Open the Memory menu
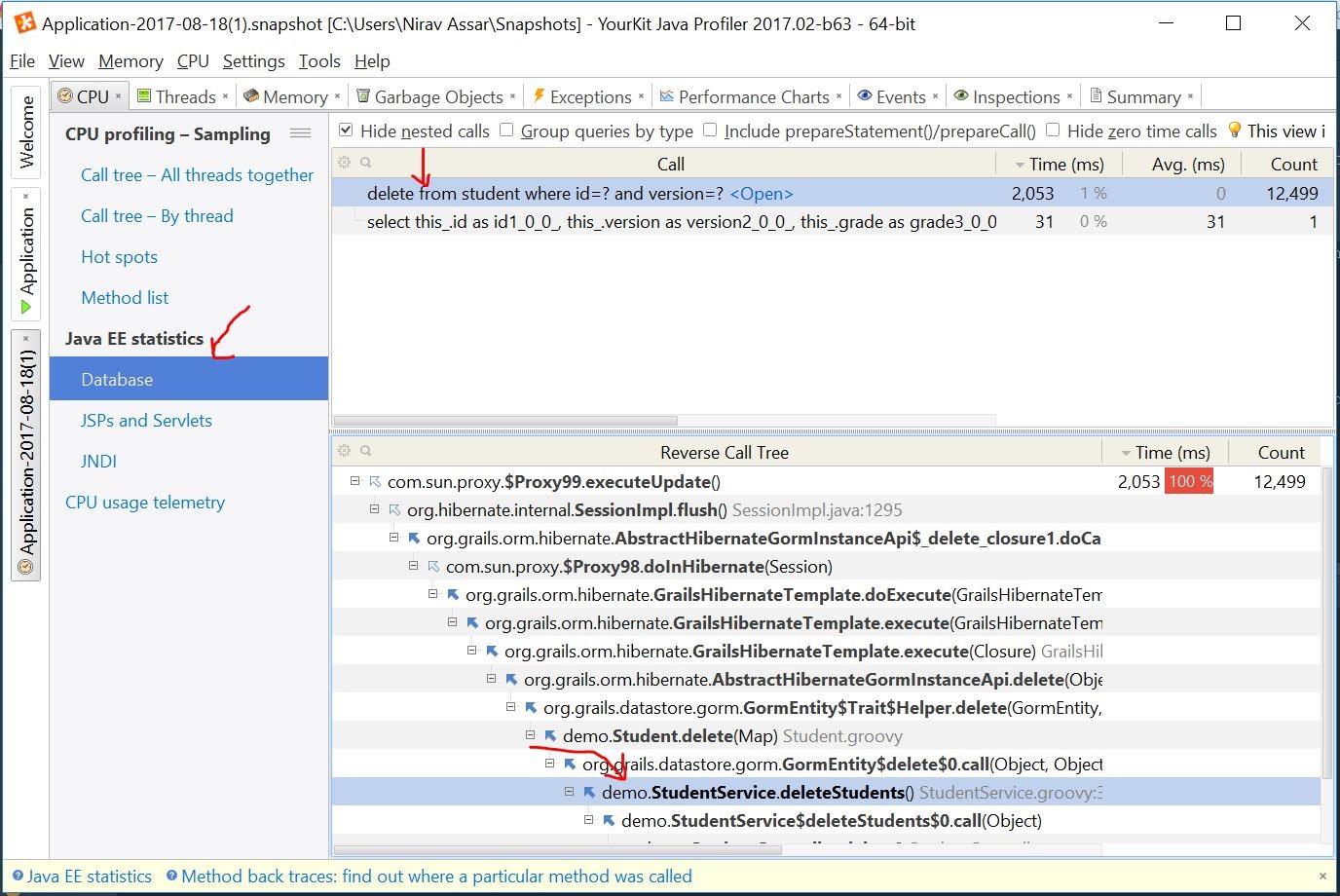 (130, 61)
